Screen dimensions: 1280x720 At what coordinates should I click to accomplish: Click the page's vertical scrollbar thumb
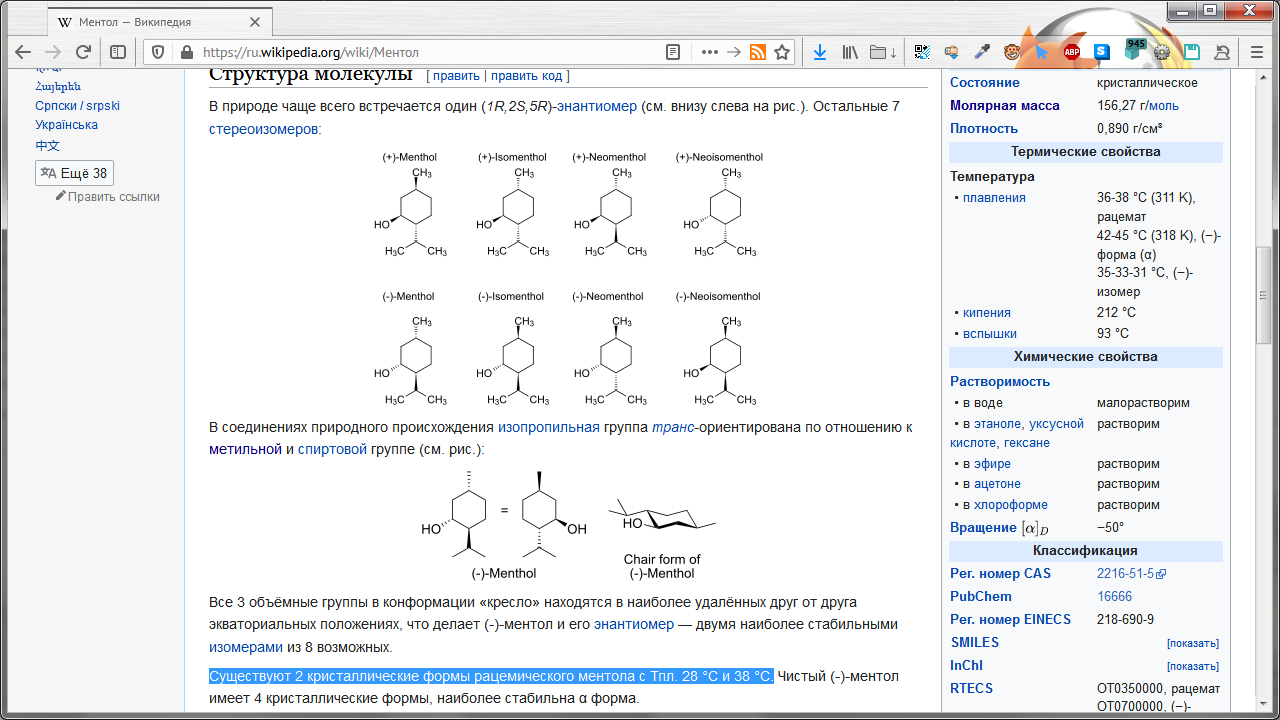click(x=1264, y=295)
